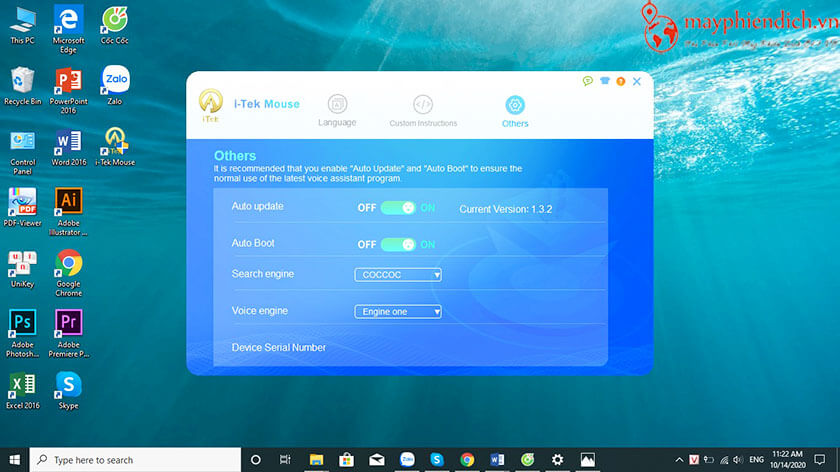Click the Windows Start button
Image resolution: width=840 pixels, height=472 pixels.
pyautogui.click(x=14, y=460)
